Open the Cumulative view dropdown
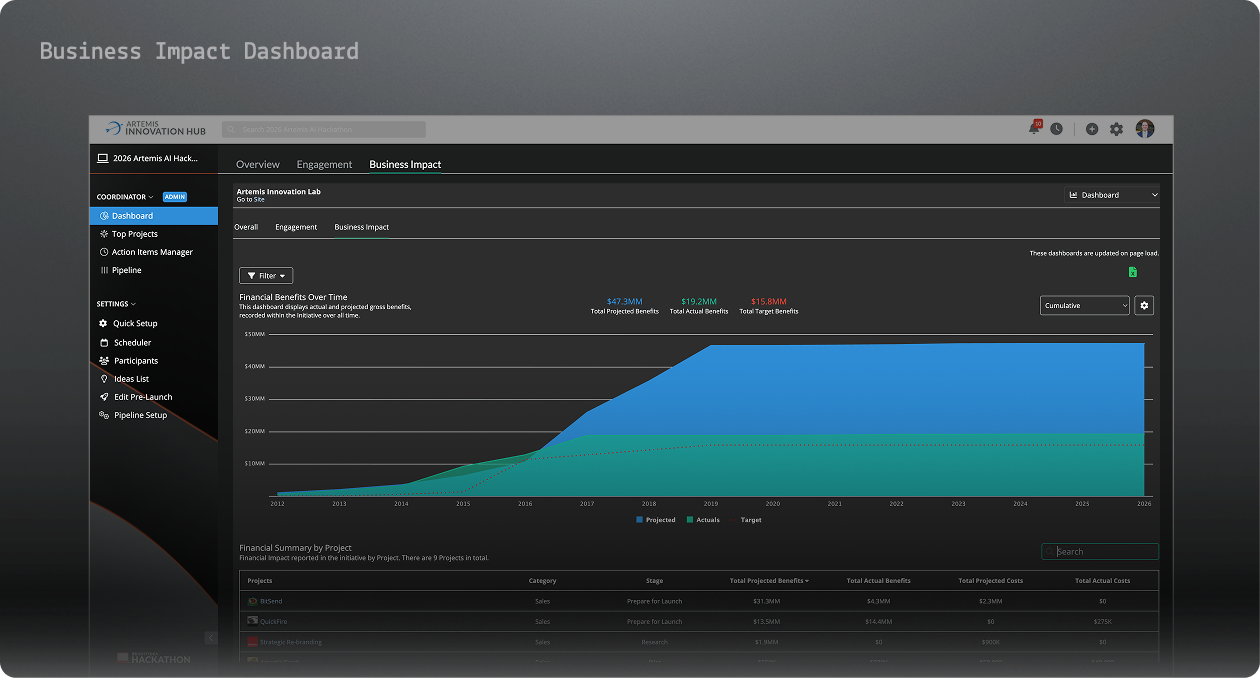This screenshot has height=678, width=1260. [x=1084, y=305]
